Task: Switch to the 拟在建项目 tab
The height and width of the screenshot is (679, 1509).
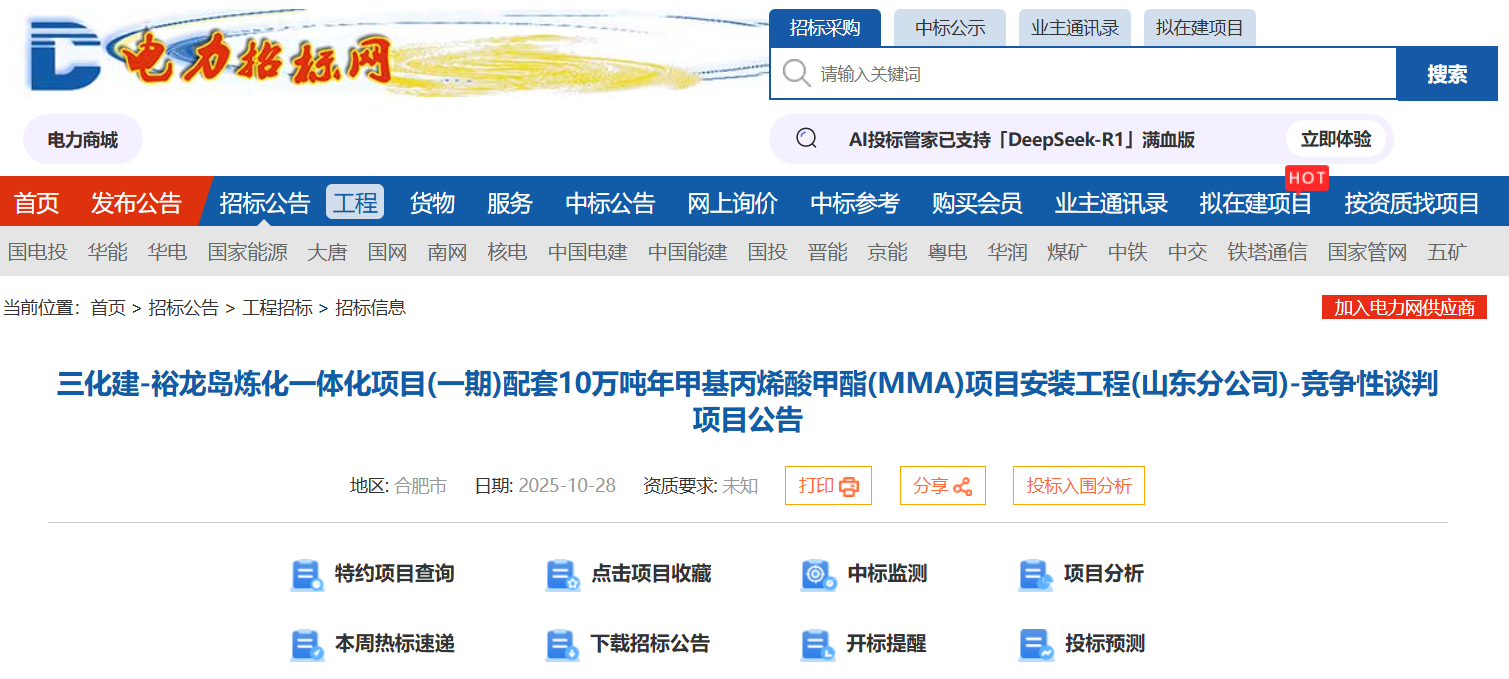Action: 1199,27
